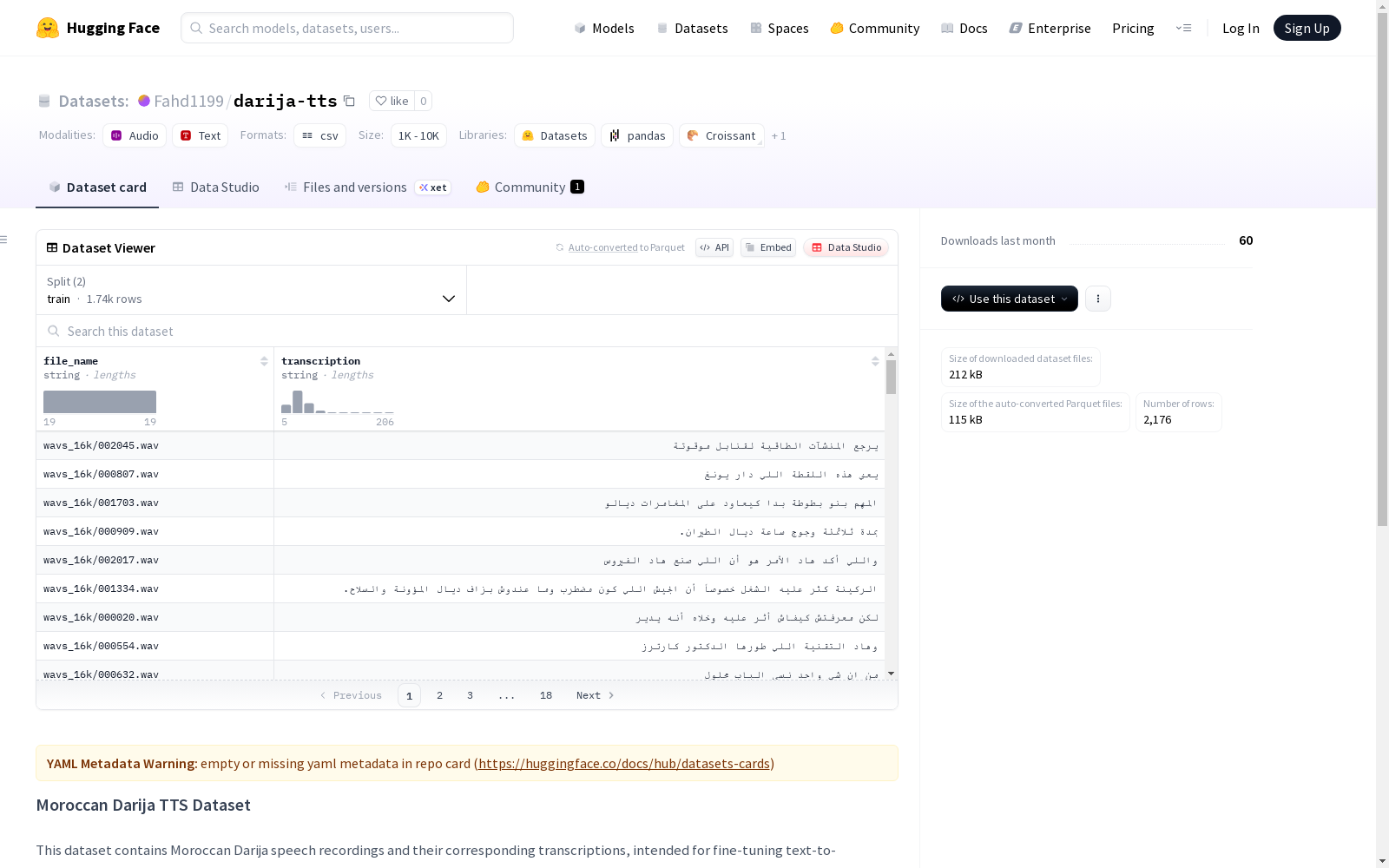Open the Fahd1199 user profile link

pyautogui.click(x=188, y=101)
